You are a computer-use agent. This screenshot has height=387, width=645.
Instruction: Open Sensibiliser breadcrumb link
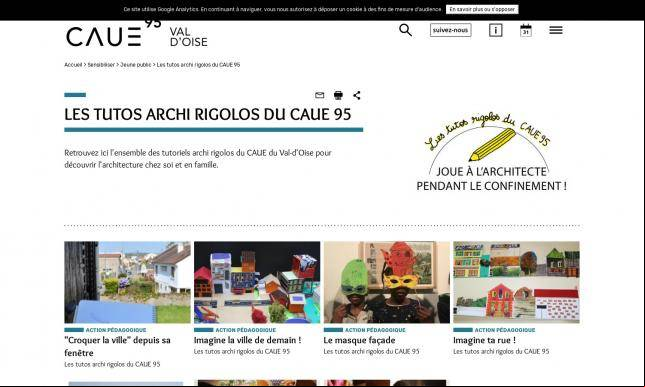pos(101,65)
